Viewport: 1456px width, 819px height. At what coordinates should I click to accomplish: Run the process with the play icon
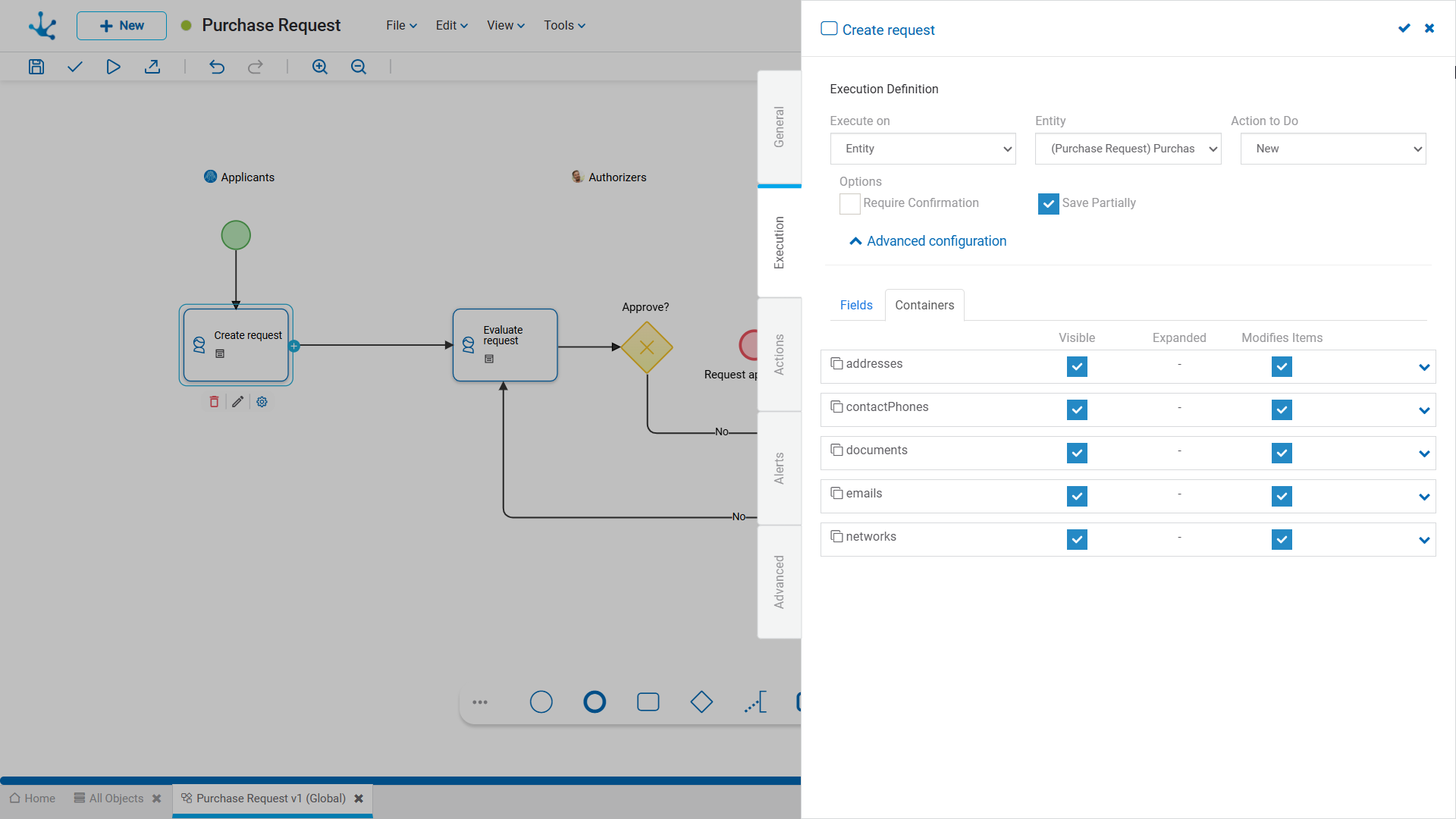coord(113,67)
